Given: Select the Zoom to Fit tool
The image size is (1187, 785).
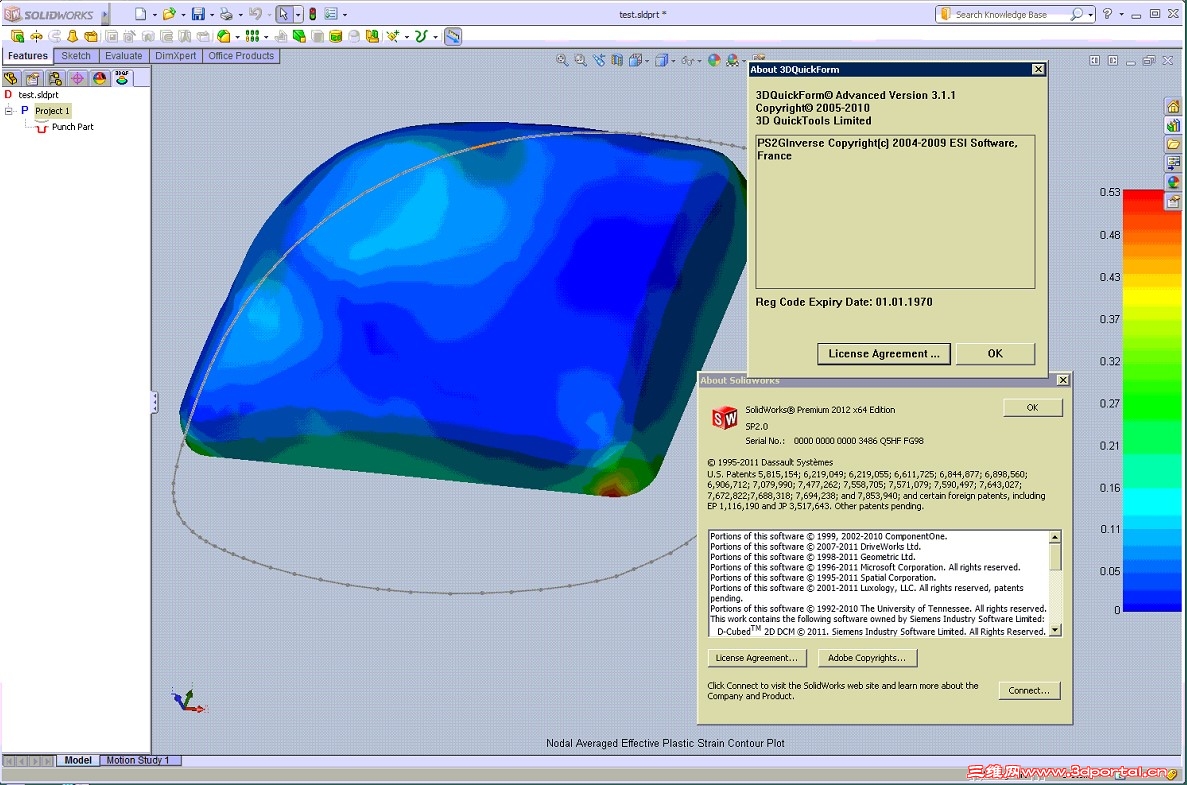Looking at the screenshot, I should [x=561, y=60].
